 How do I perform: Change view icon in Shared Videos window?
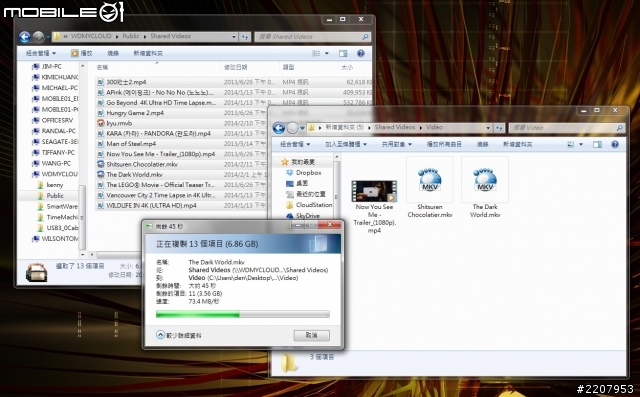pyautogui.click(x=316, y=53)
